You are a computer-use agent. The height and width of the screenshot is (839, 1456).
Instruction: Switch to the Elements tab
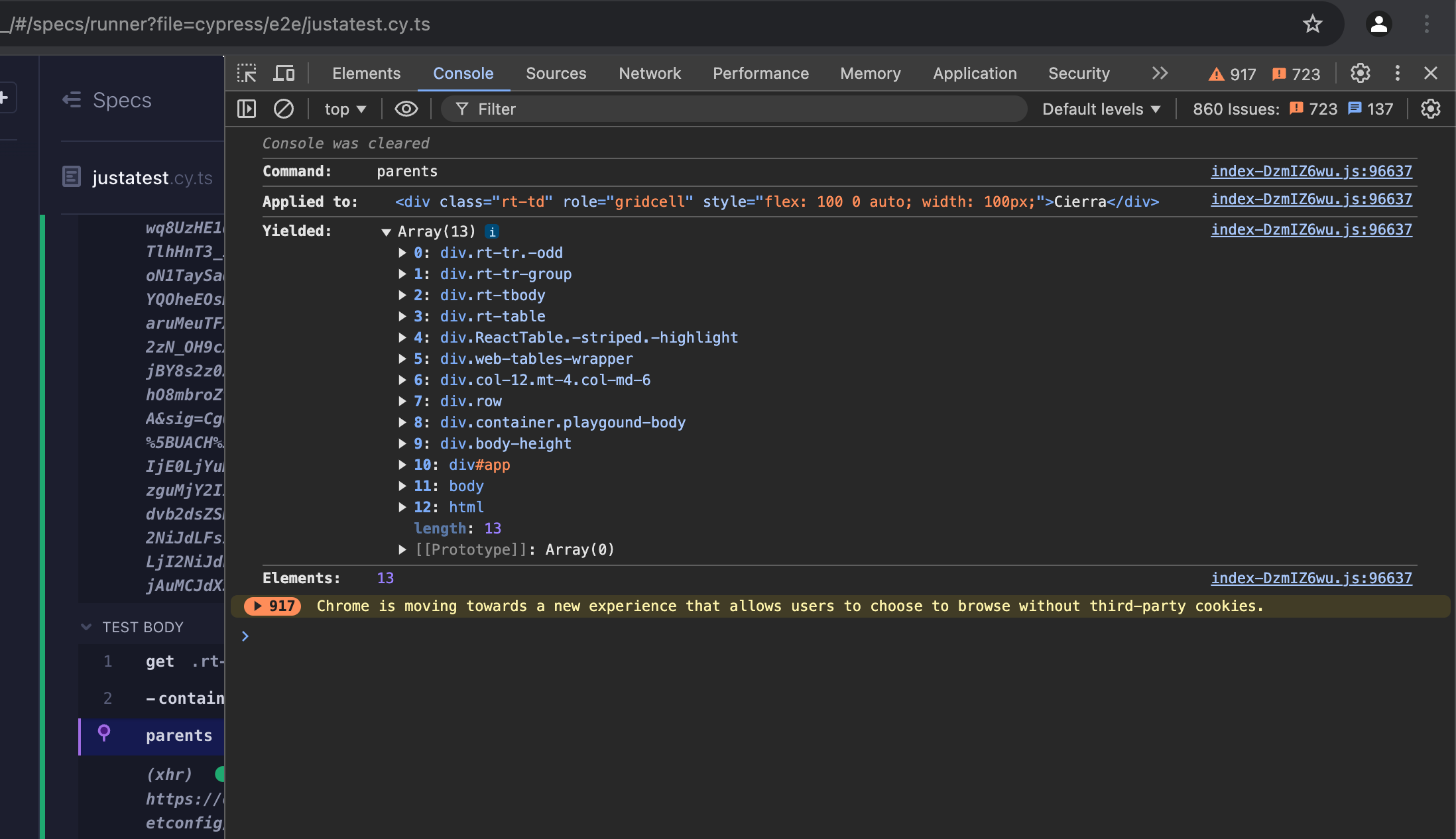pyautogui.click(x=366, y=73)
